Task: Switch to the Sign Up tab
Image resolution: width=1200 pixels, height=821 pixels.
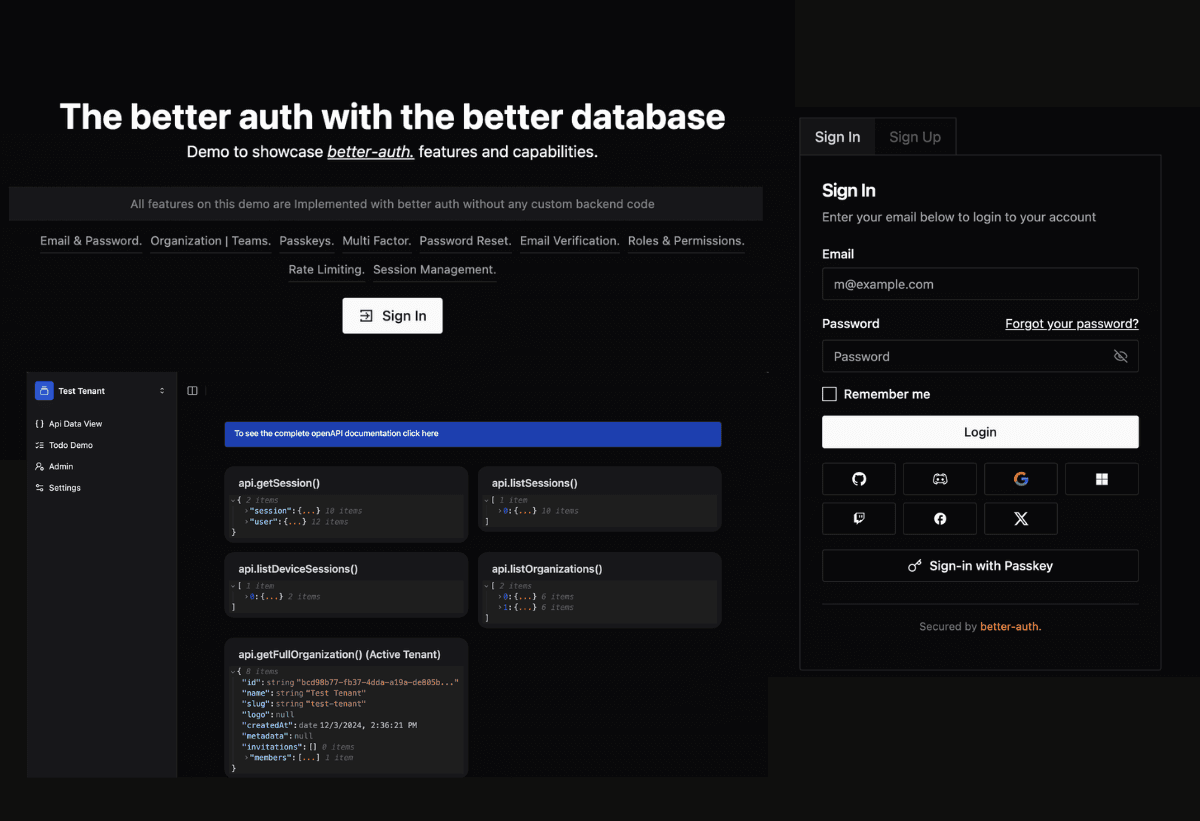Action: click(914, 136)
